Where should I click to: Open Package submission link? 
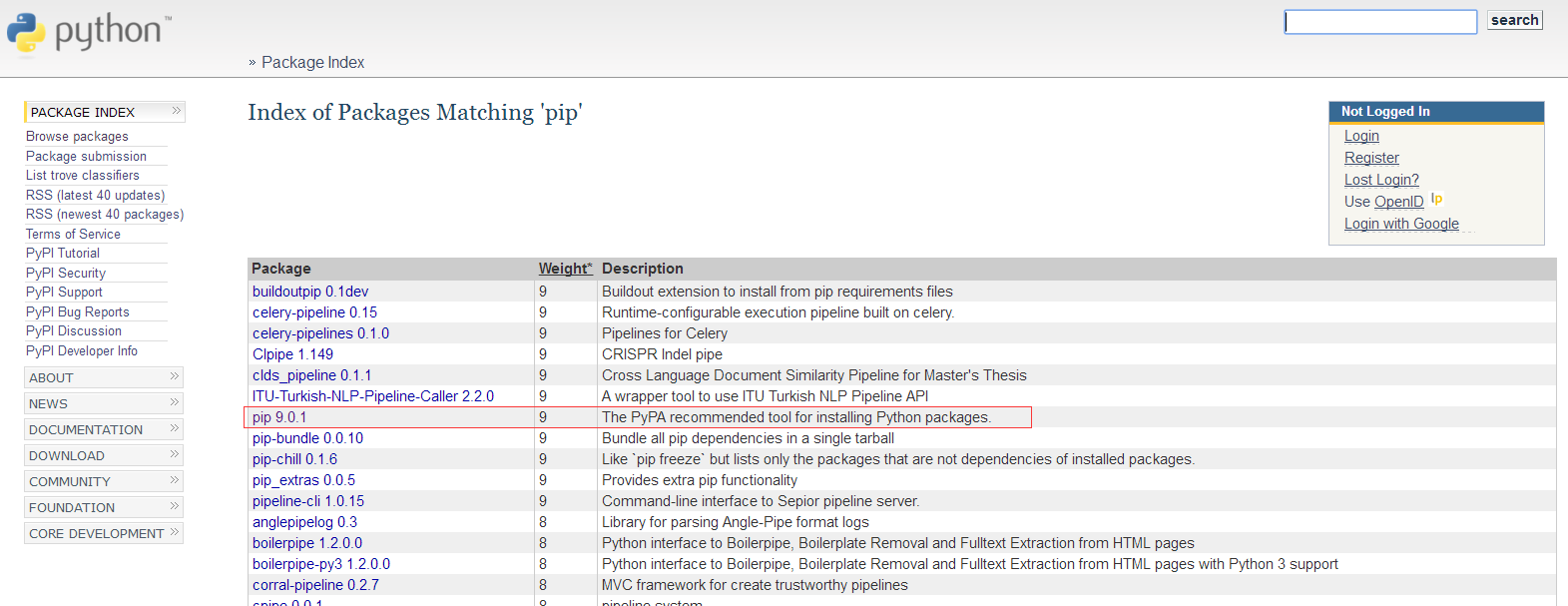tap(86, 156)
